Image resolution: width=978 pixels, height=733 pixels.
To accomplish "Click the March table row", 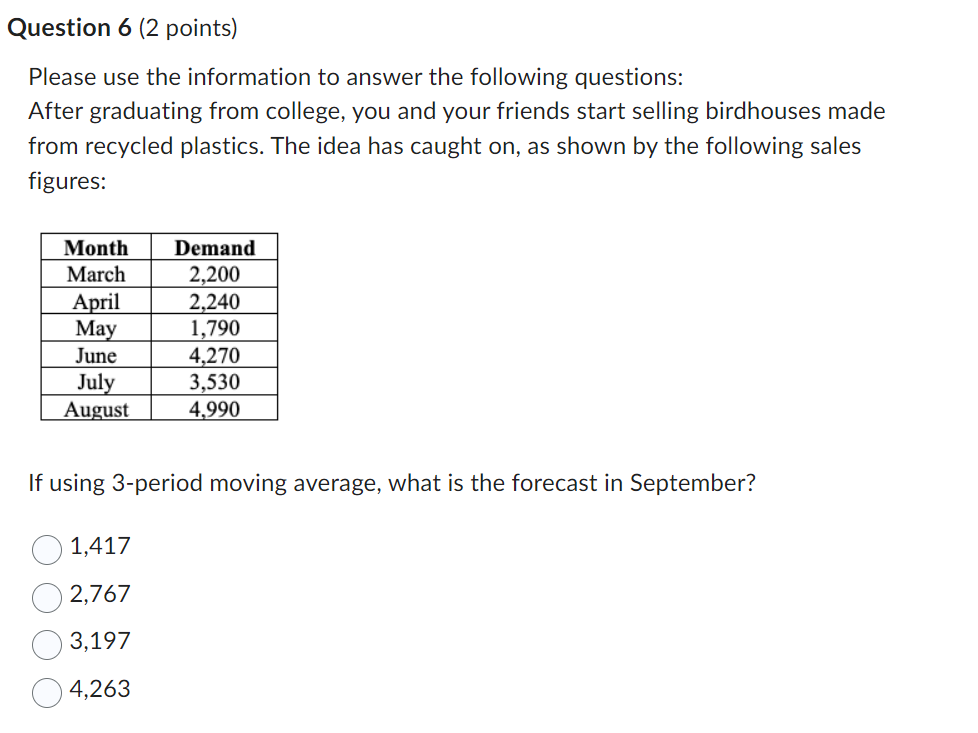I will (x=95, y=274).
